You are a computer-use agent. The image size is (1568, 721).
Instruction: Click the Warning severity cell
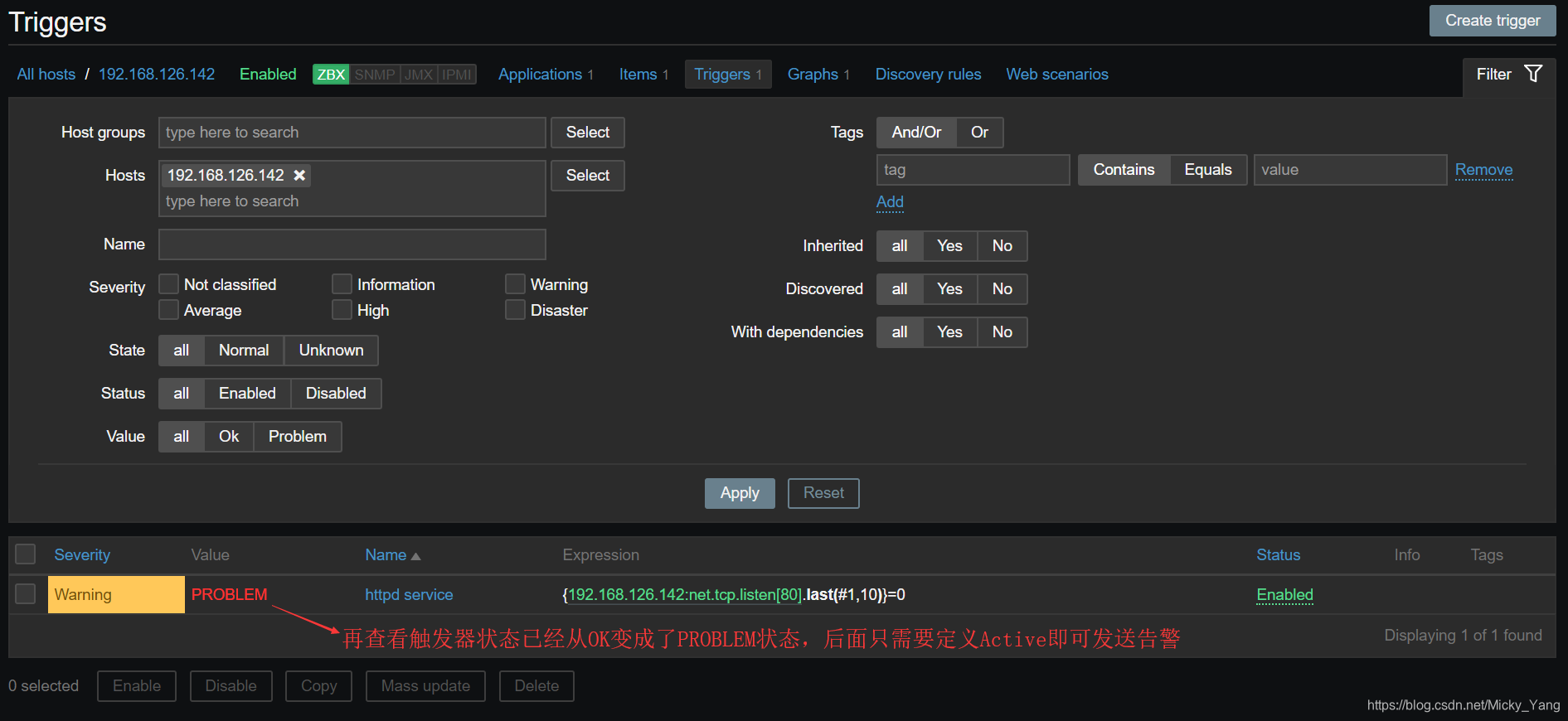click(116, 594)
